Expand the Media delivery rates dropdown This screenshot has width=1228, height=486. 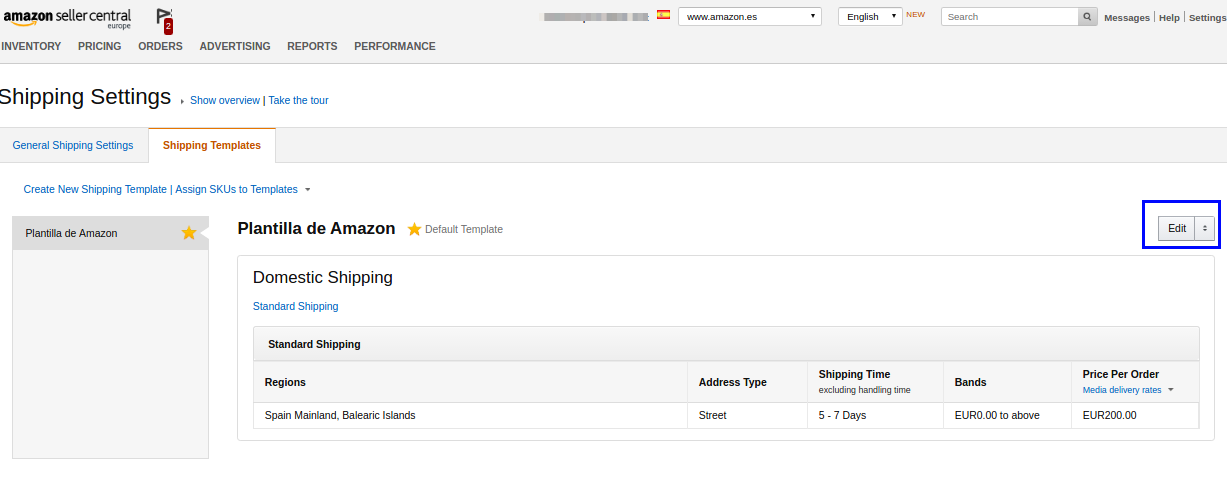tap(1170, 390)
